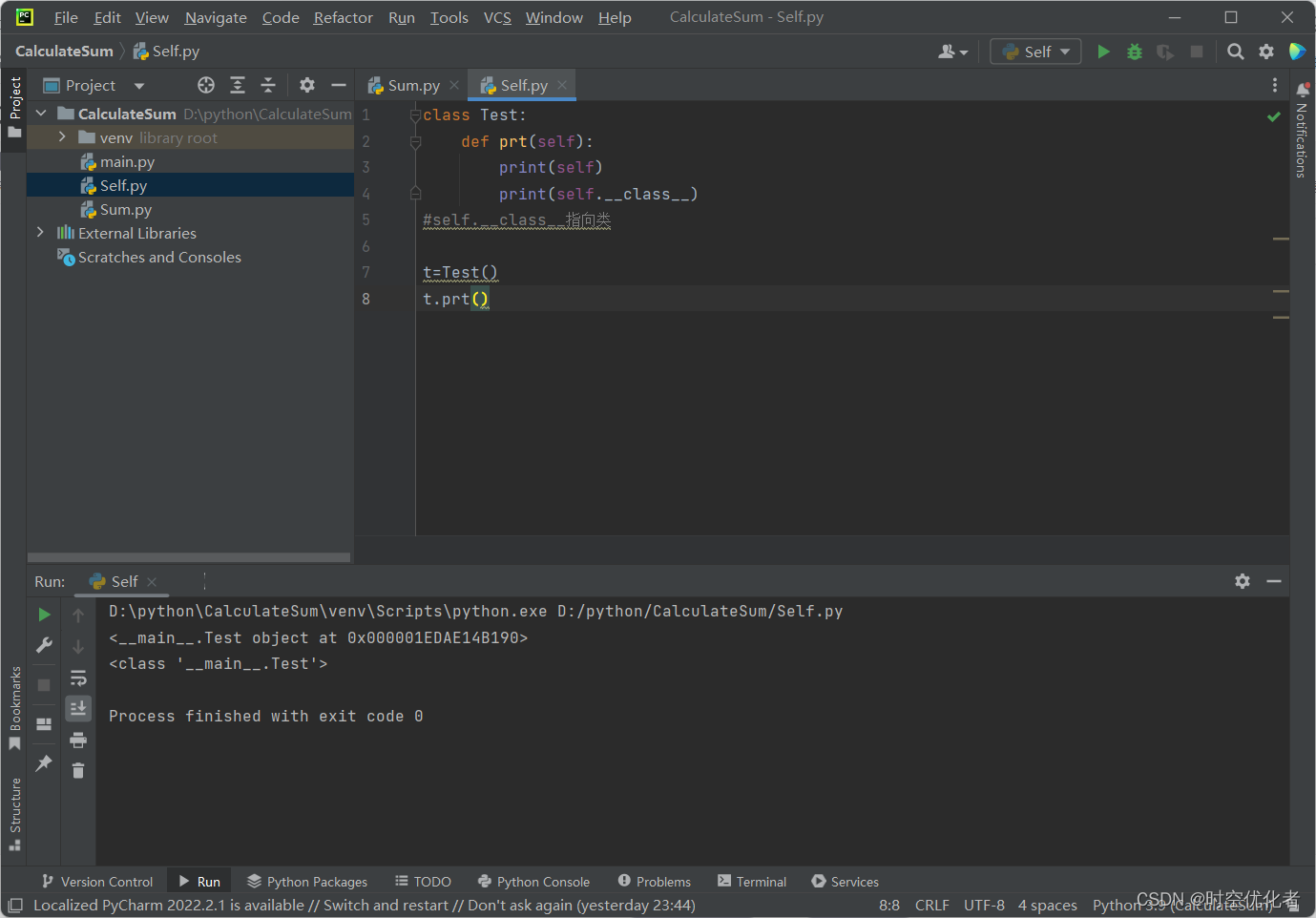The height and width of the screenshot is (918, 1316).
Task: Open editor tab actions three-dot menu
Action: tap(1275, 85)
